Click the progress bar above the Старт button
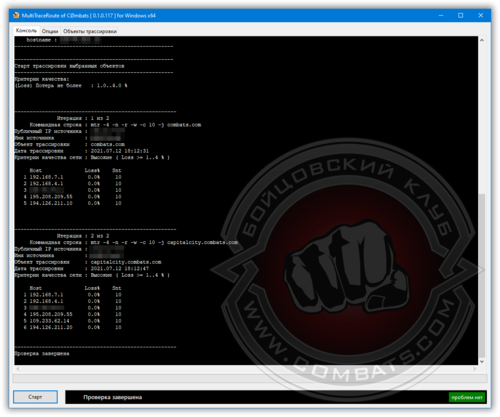 pyautogui.click(x=250, y=378)
